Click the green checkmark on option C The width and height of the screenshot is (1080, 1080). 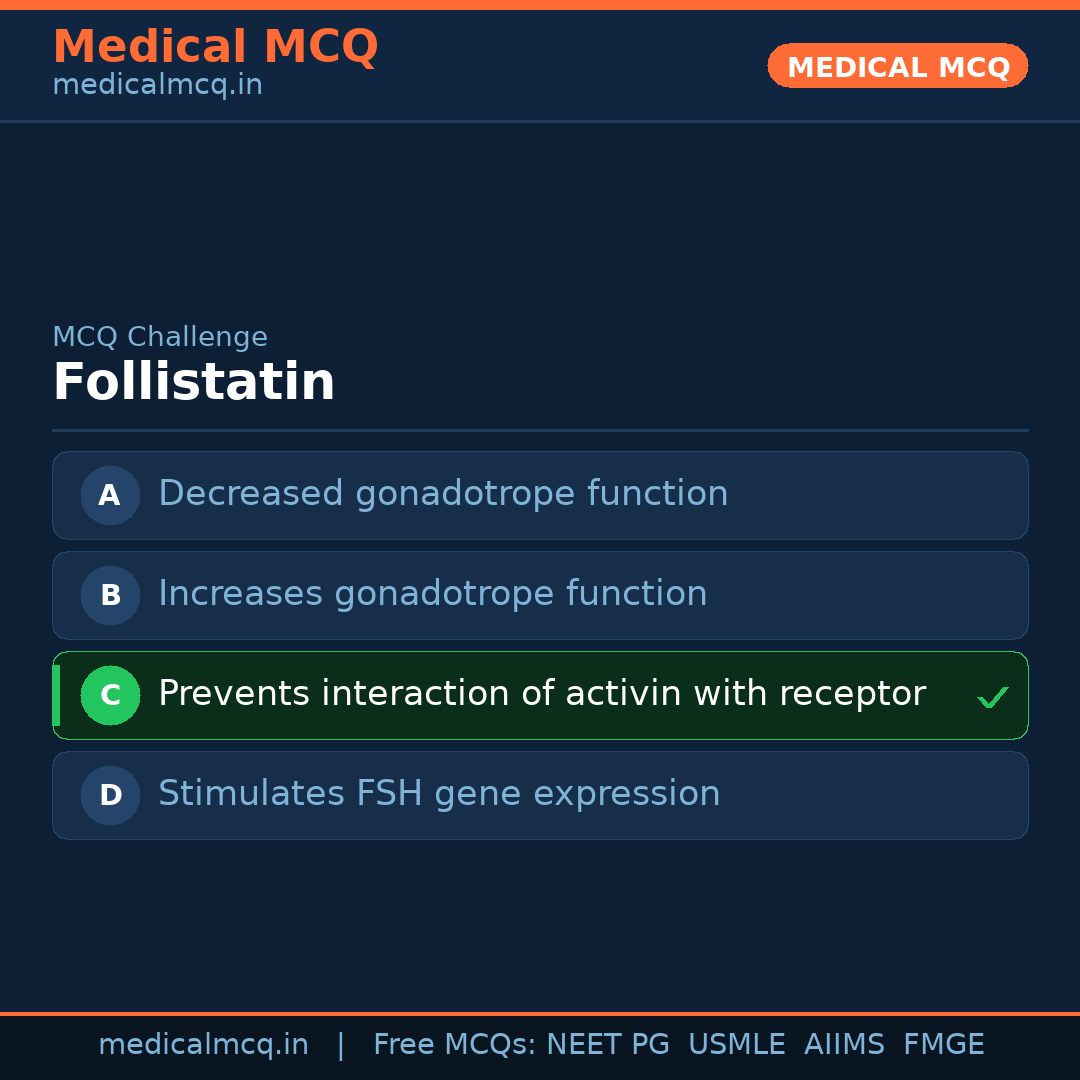(x=992, y=697)
